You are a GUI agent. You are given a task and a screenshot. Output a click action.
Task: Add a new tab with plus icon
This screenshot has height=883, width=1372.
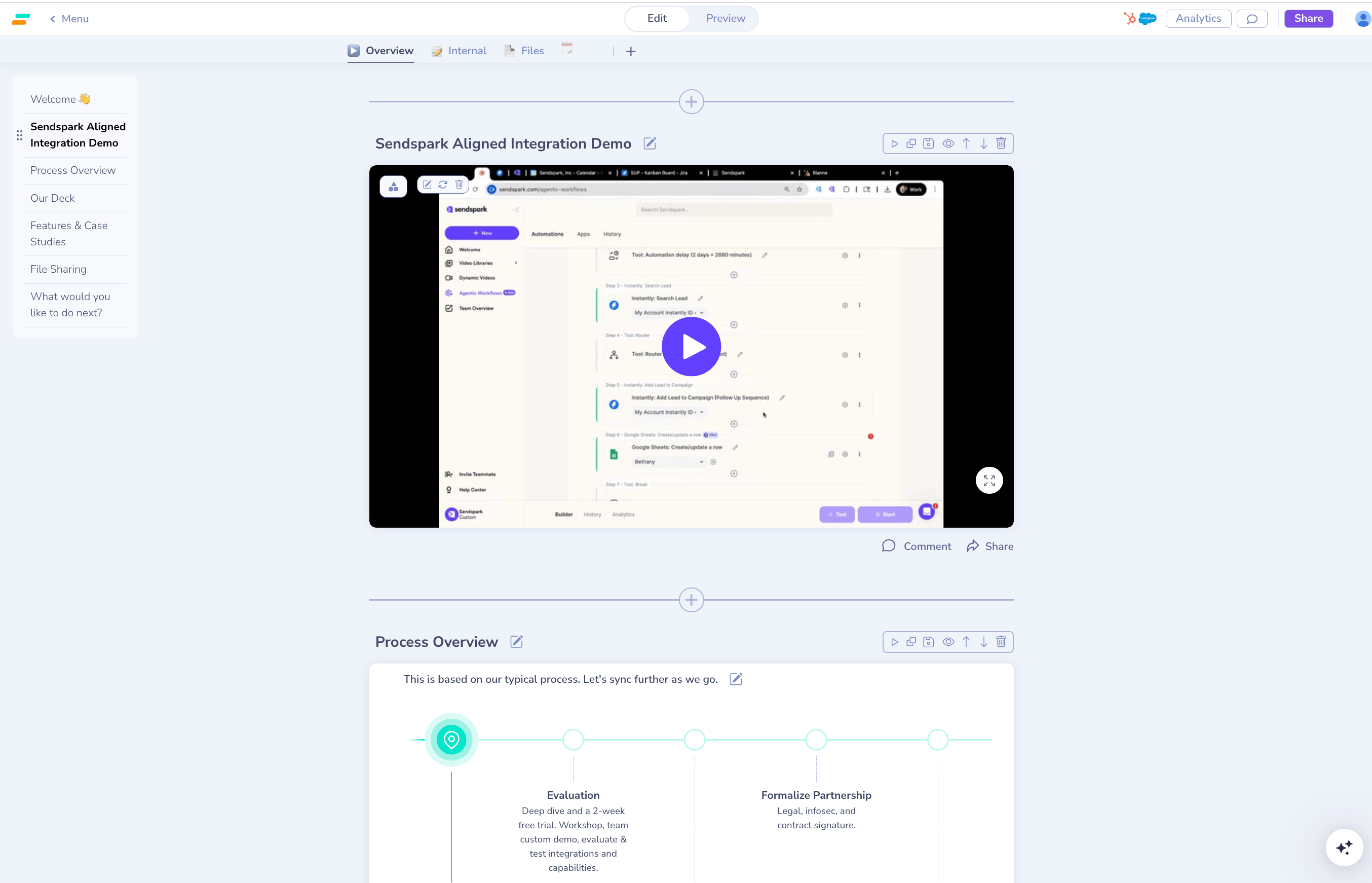[631, 51]
